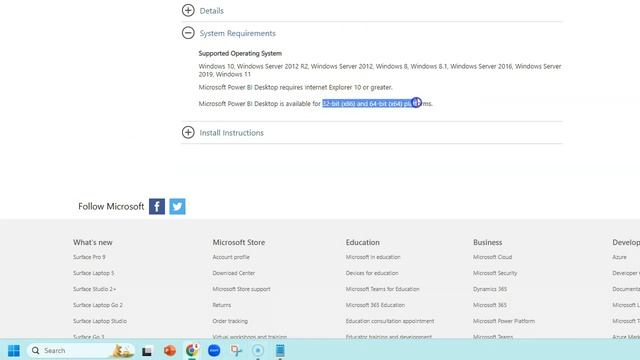Click the System Requirements heading
Image resolution: width=640 pixels, height=360 pixels.
tap(238, 33)
